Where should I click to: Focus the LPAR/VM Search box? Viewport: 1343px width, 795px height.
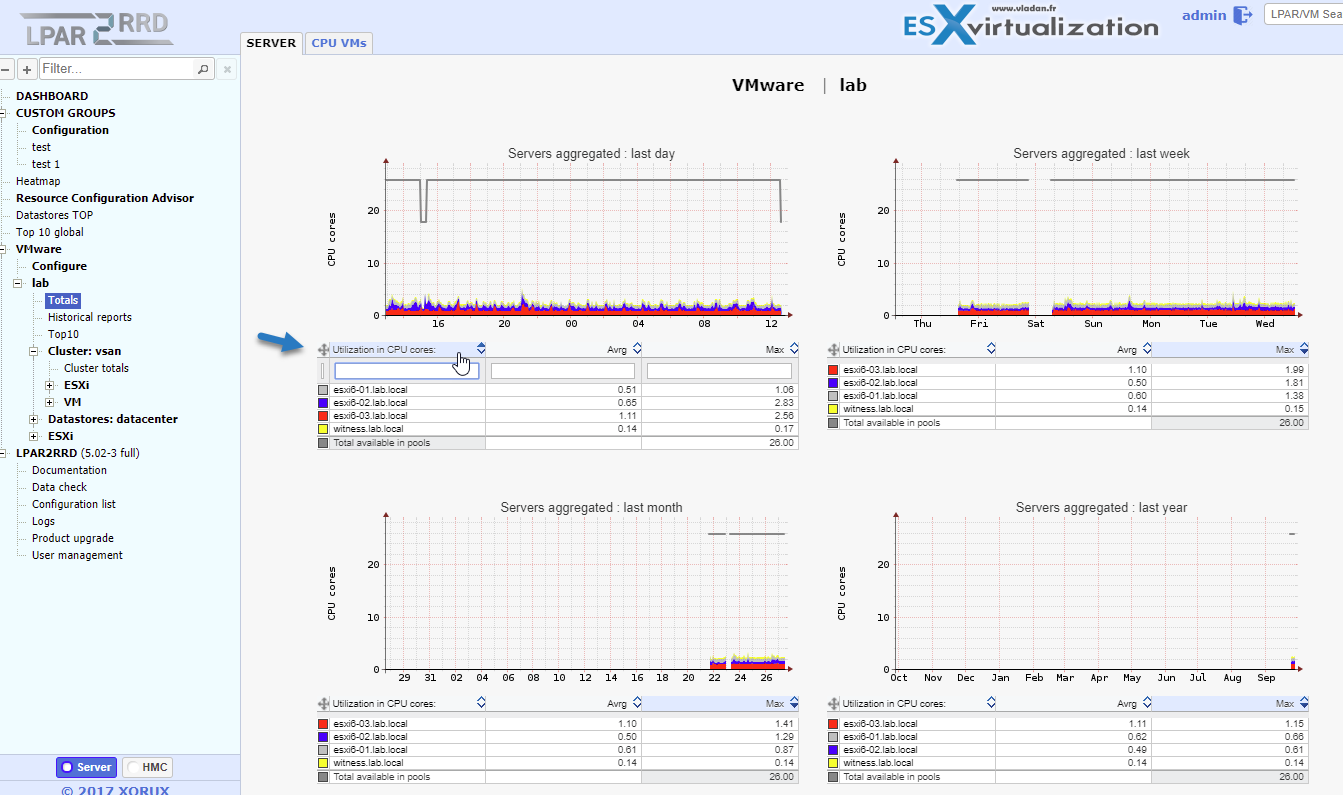1303,14
